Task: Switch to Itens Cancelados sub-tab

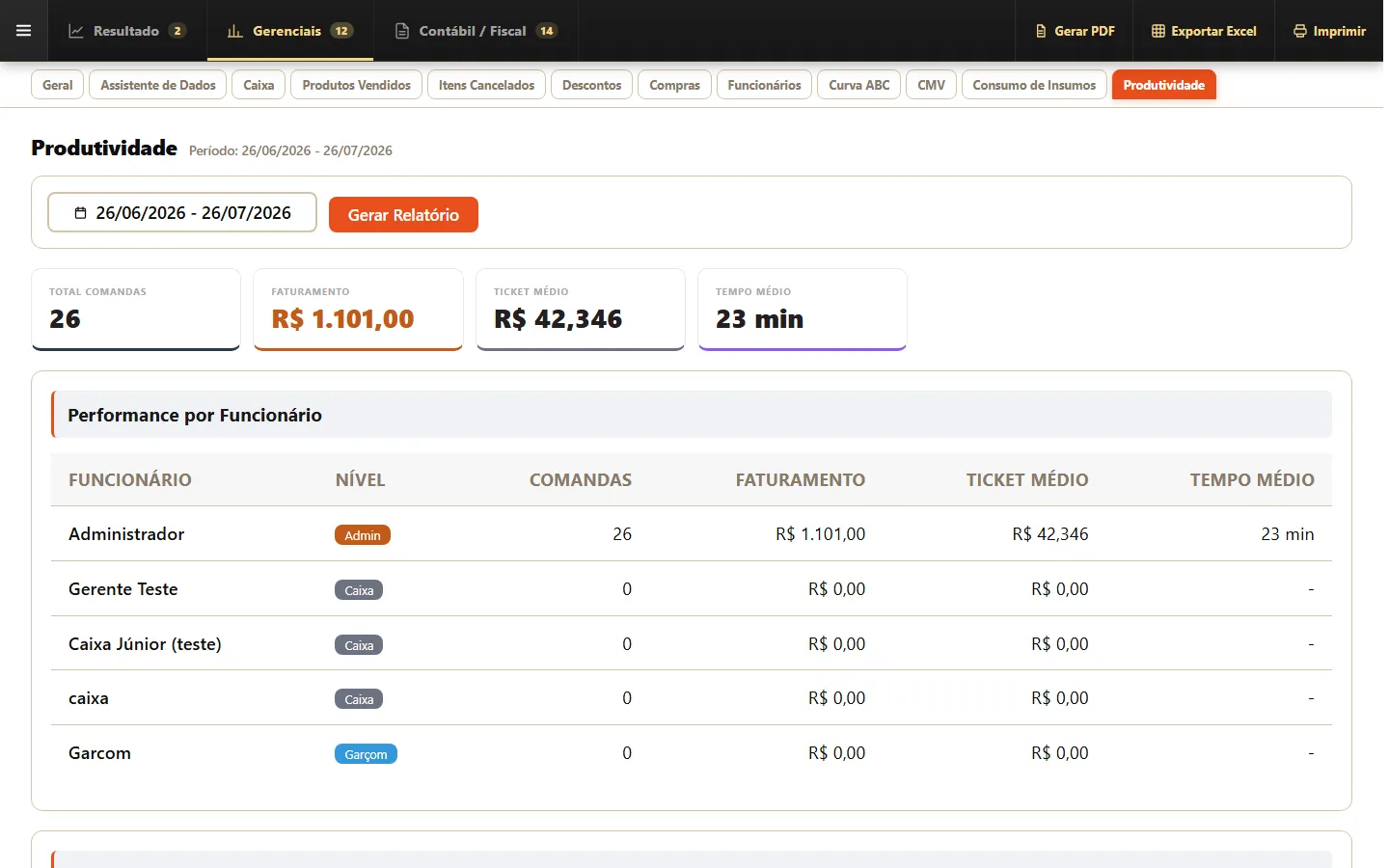Action: tap(486, 85)
